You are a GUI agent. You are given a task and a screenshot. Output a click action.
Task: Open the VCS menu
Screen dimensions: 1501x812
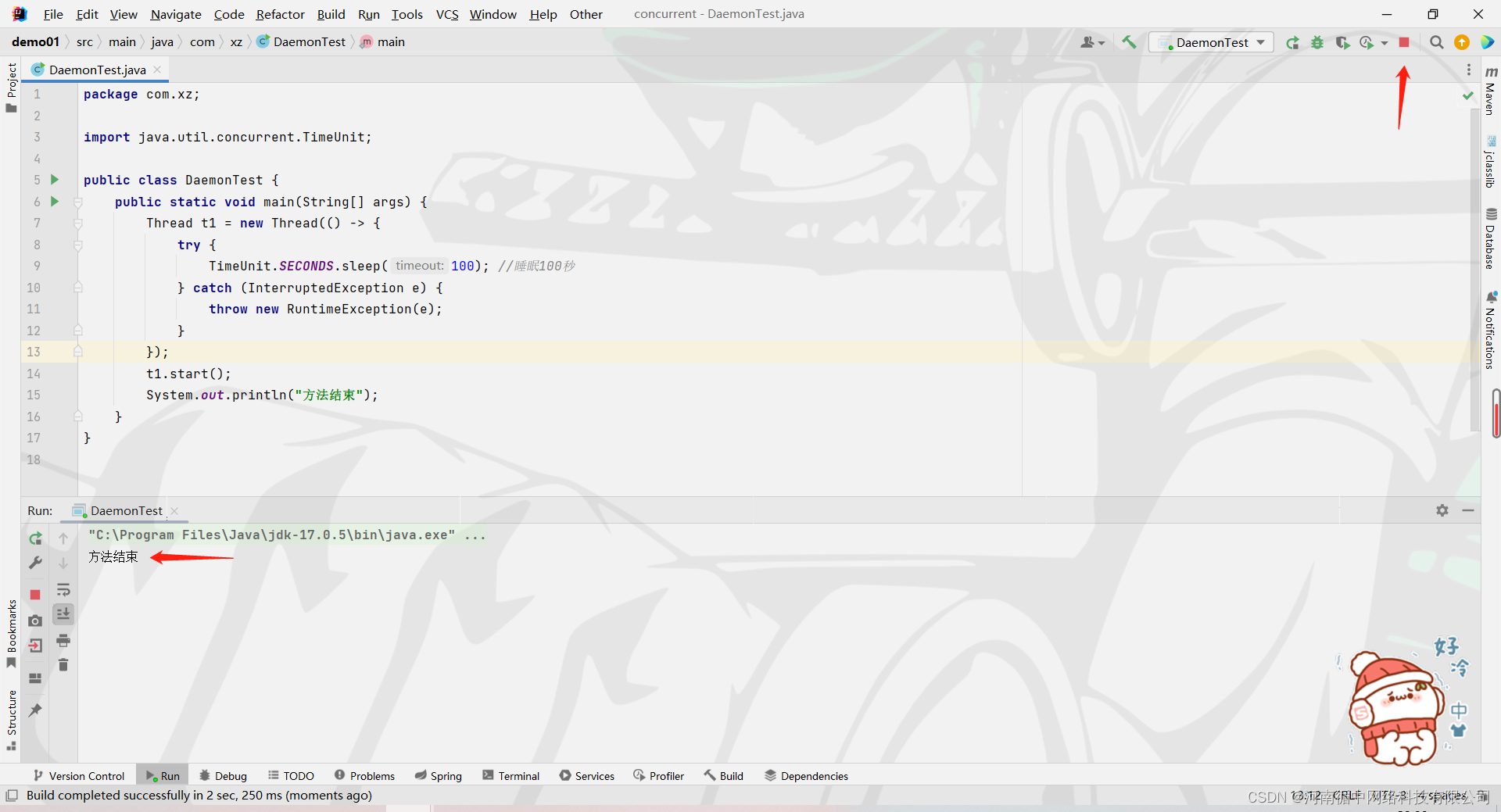(x=447, y=14)
